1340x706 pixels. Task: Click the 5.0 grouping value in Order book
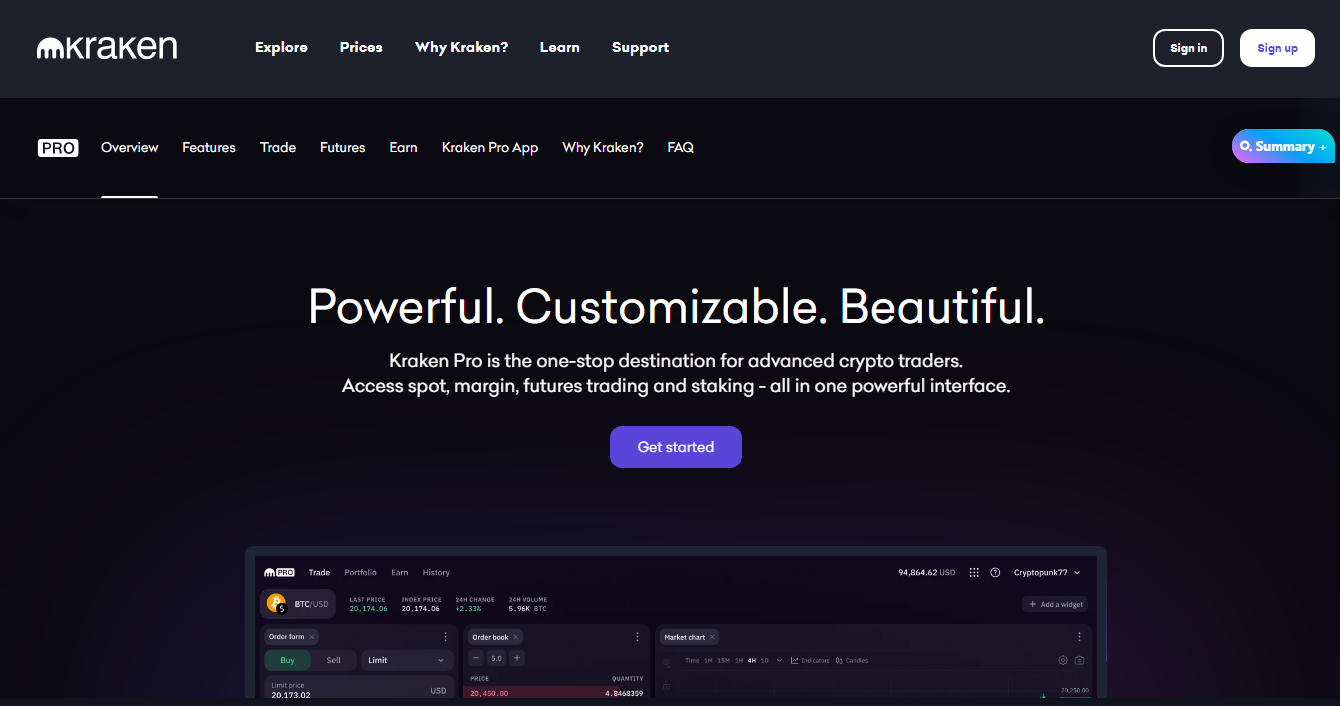click(497, 658)
